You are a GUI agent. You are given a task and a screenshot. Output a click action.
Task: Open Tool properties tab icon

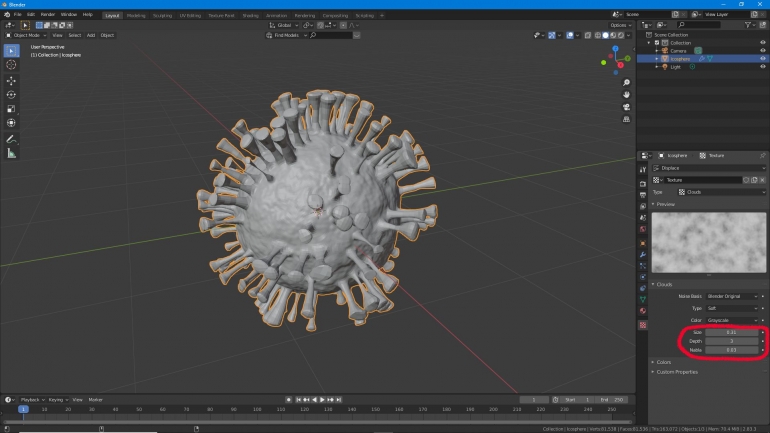[643, 170]
